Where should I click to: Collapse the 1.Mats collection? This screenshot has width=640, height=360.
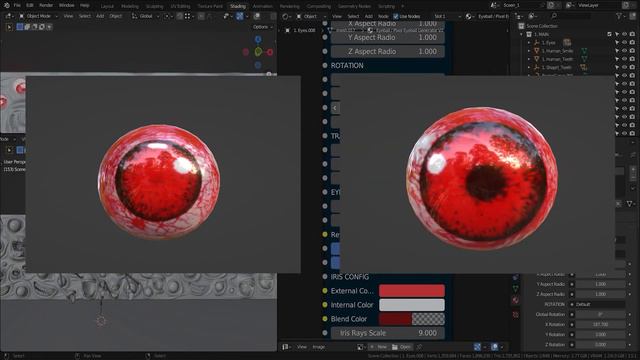tap(522, 34)
